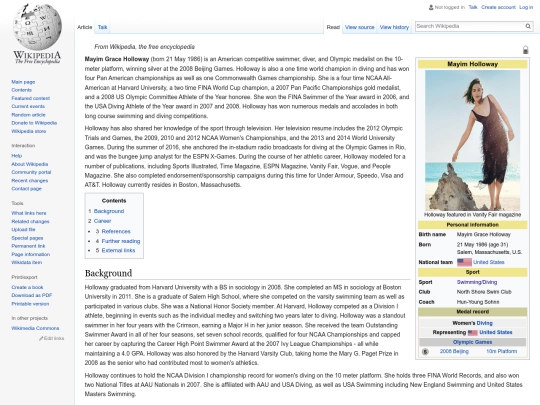The image size is (540, 405).
Task: Select the Read tab
Action: 333,27
